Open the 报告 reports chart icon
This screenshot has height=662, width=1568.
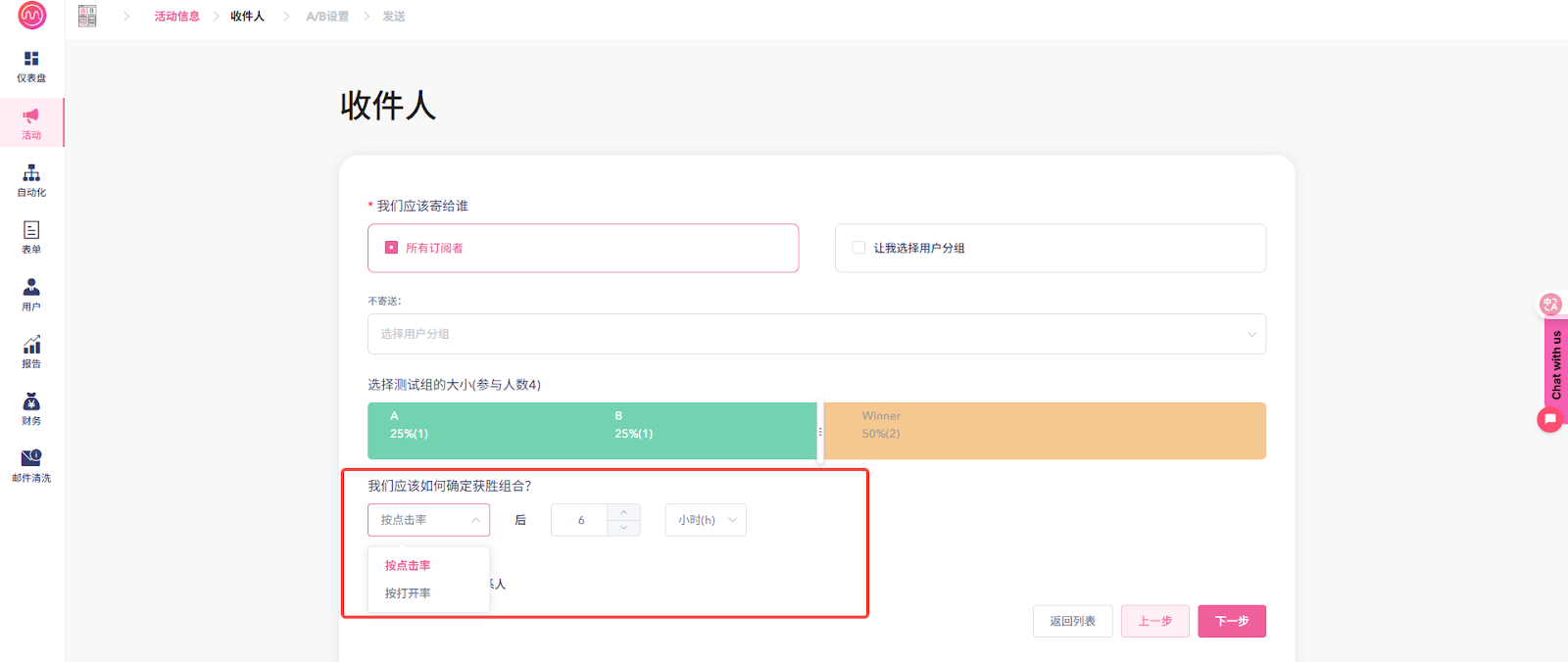click(x=31, y=346)
